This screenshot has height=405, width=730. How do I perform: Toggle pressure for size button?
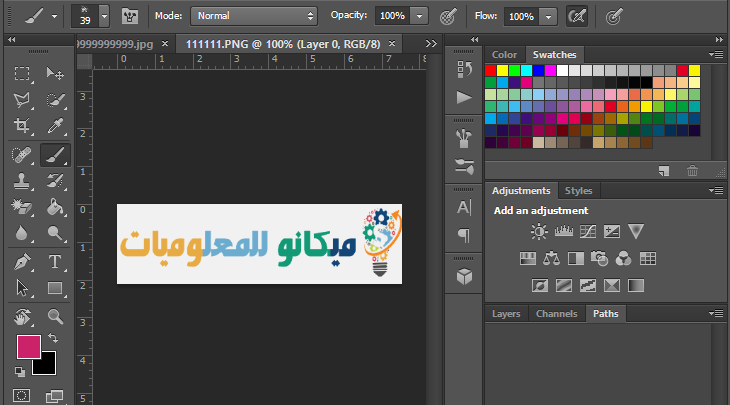[x=614, y=17]
